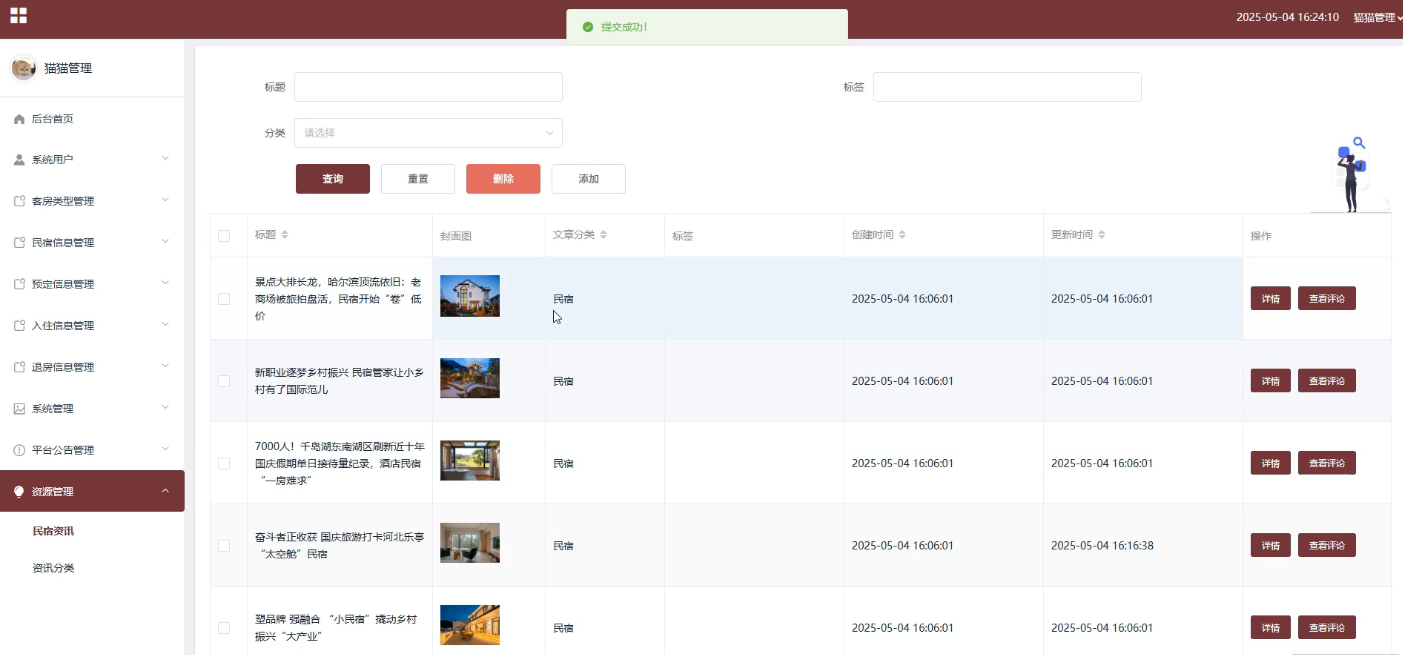Screen dimensions: 1403x655
Task: Click the chart icon beside 系统管理
Action: coord(19,409)
